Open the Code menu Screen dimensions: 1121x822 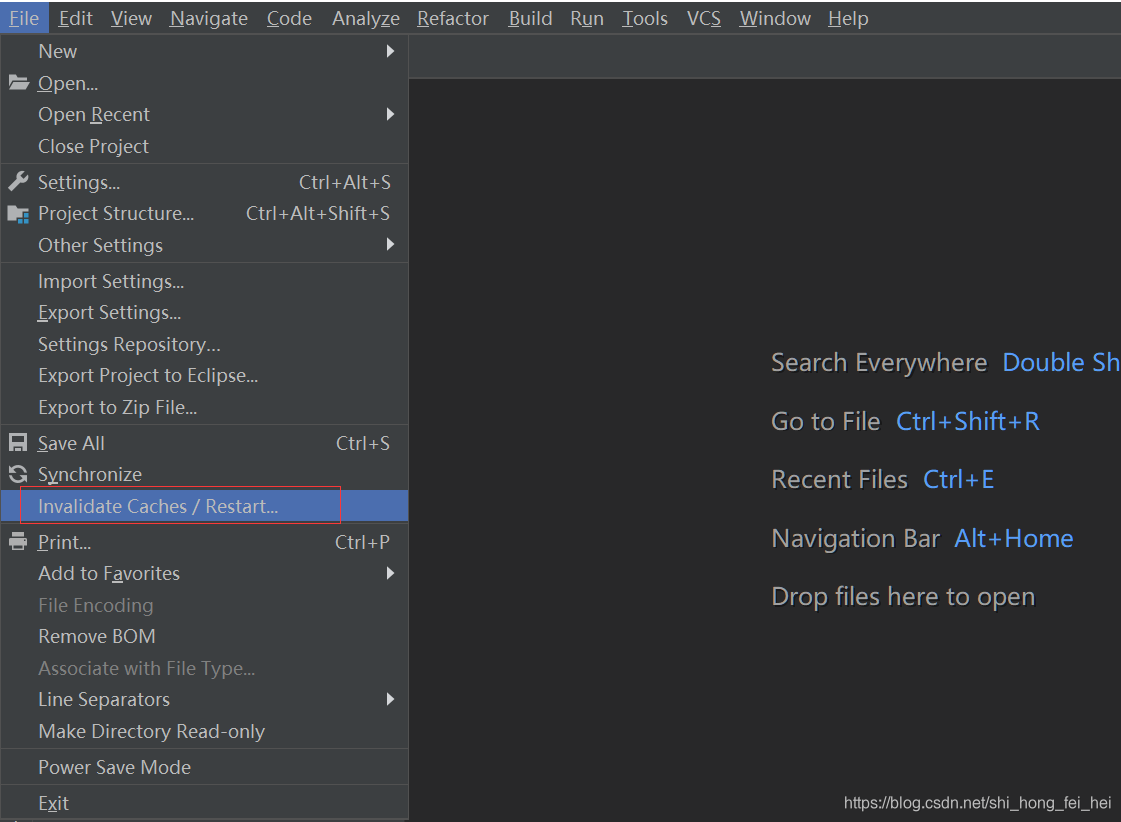click(x=289, y=18)
